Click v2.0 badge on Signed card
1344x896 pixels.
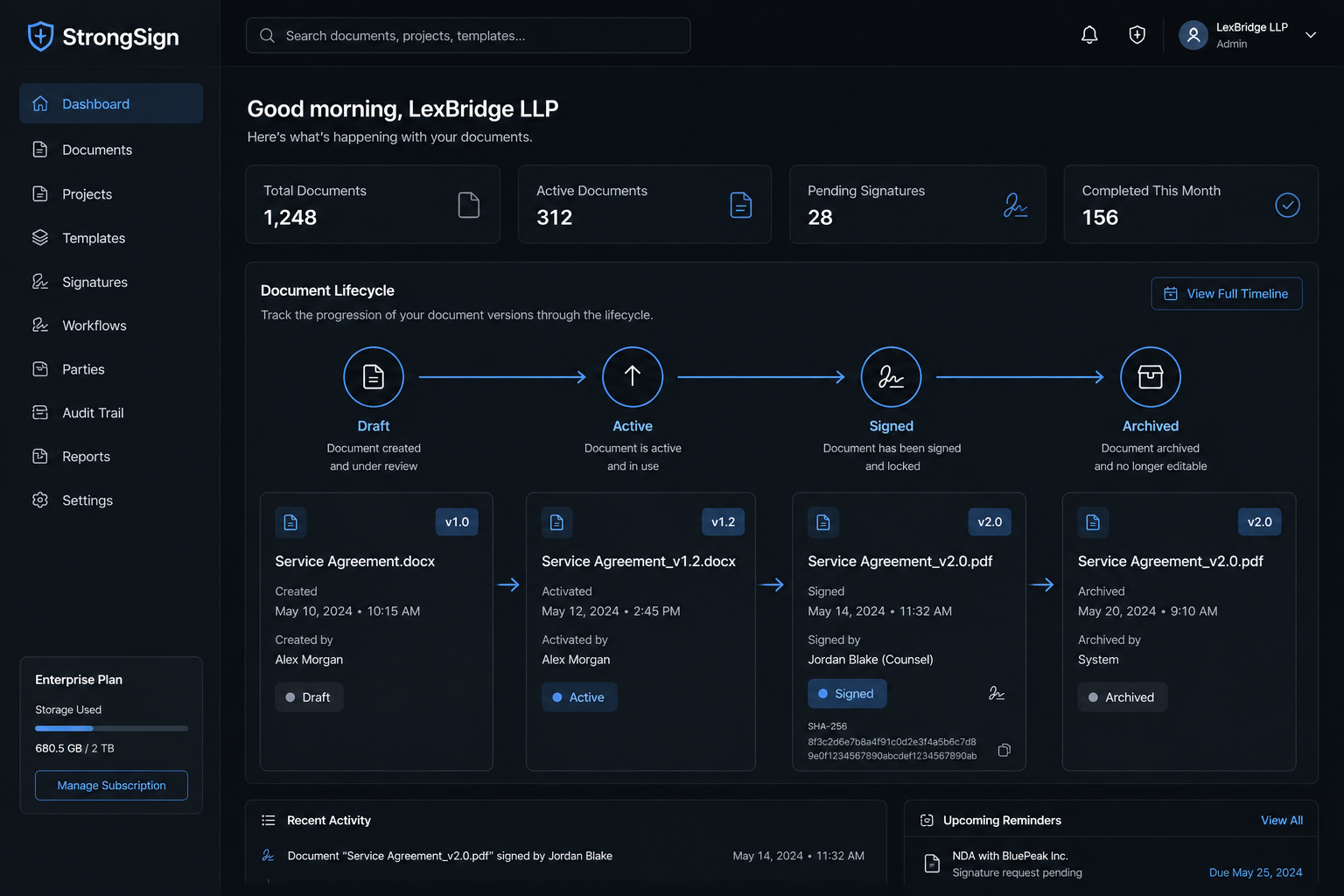[990, 521]
